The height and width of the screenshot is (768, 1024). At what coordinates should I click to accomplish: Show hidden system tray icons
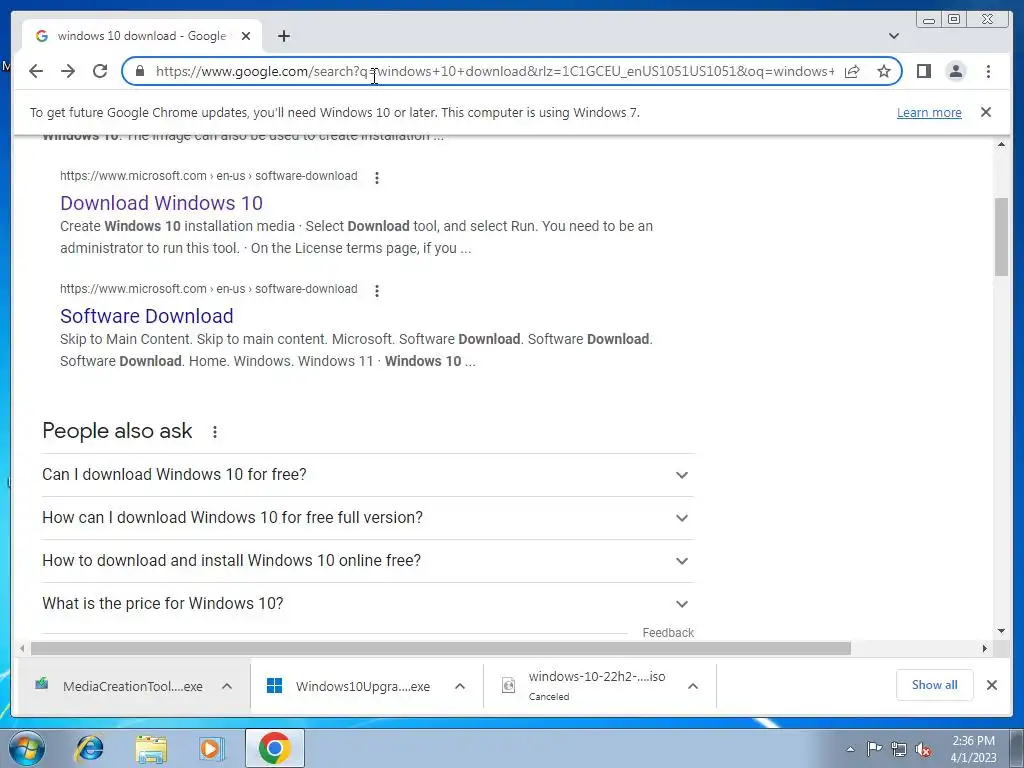coord(850,749)
